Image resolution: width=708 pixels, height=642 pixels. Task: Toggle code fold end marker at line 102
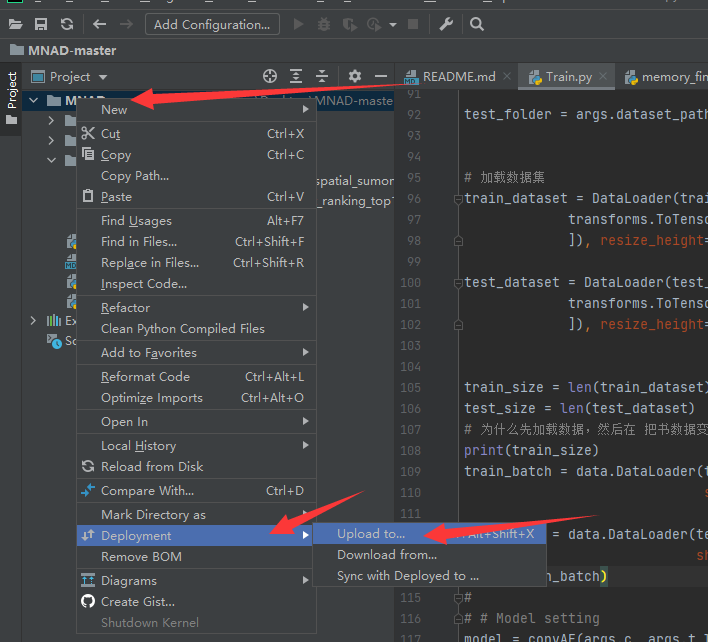[x=458, y=325]
